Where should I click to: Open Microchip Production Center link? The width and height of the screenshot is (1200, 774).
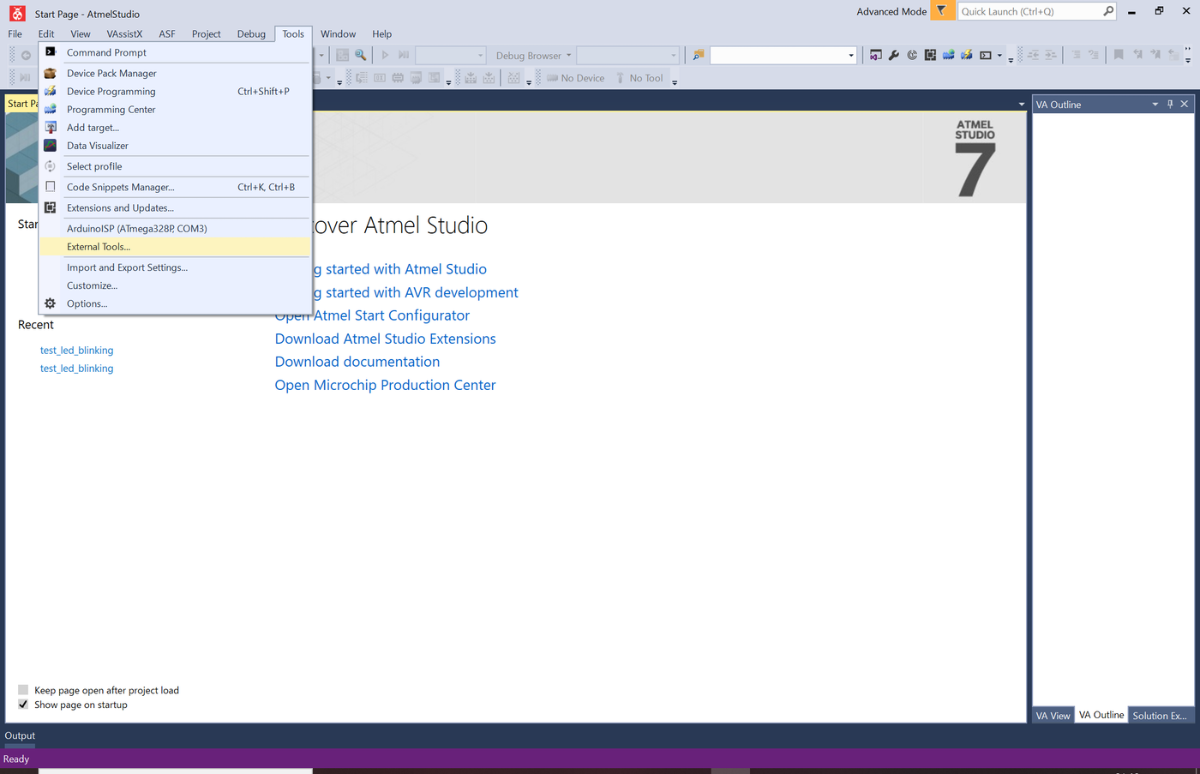tap(385, 385)
